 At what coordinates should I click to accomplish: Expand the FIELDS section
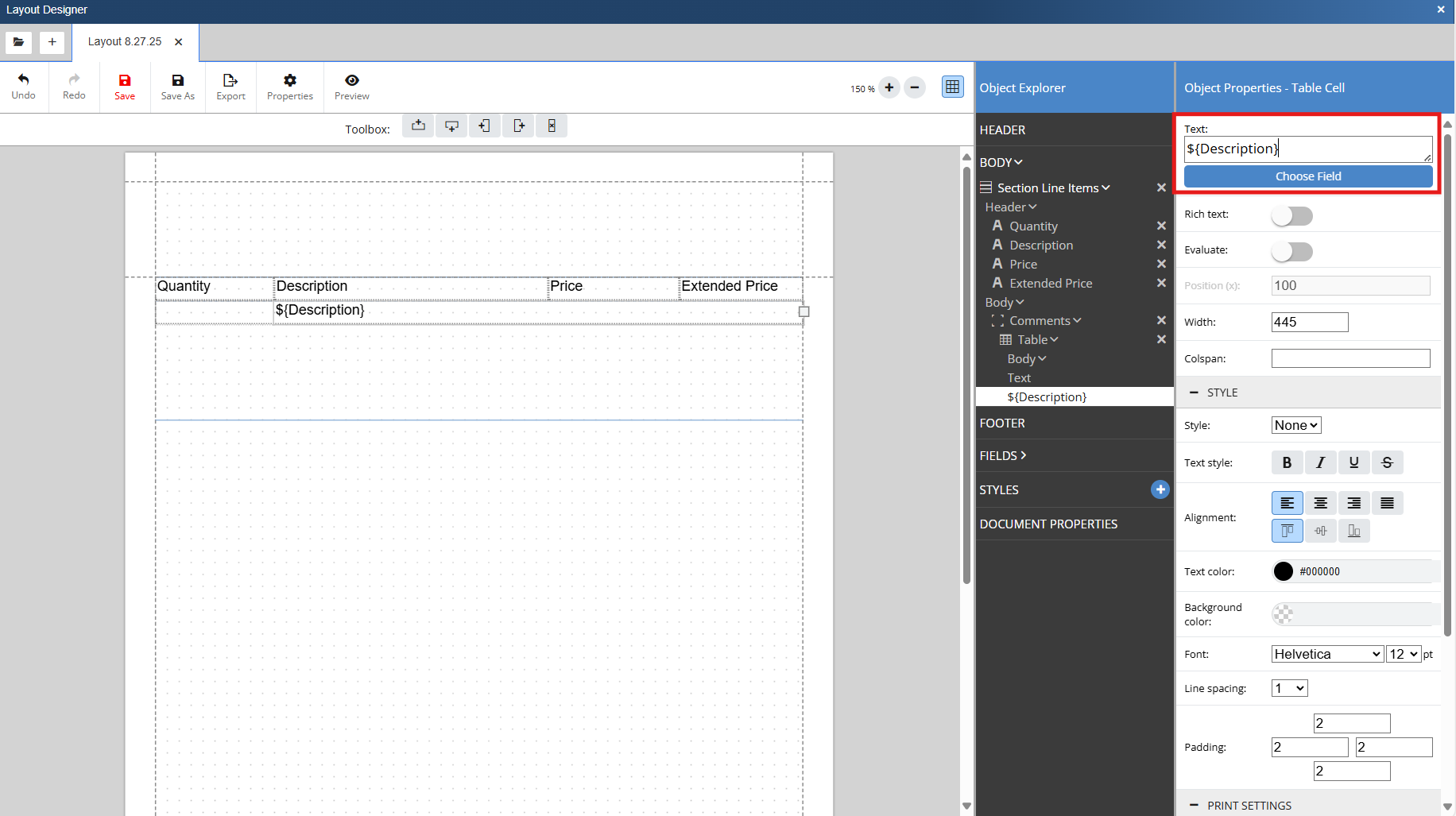tap(1003, 455)
